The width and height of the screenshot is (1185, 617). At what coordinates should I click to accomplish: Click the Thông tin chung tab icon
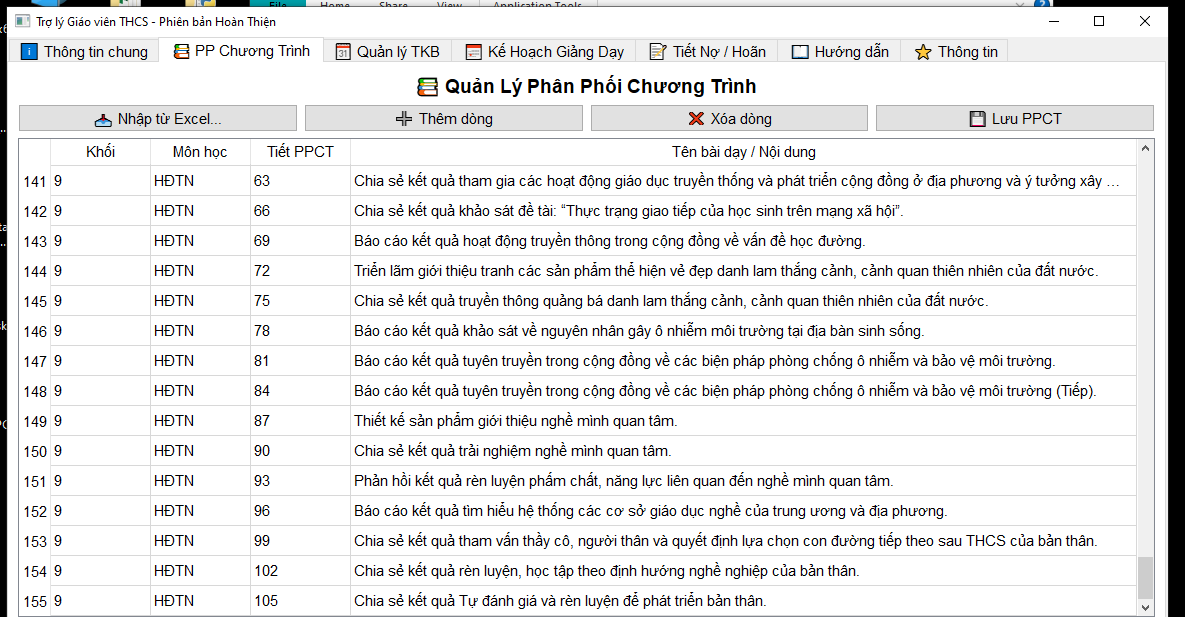tap(29, 52)
